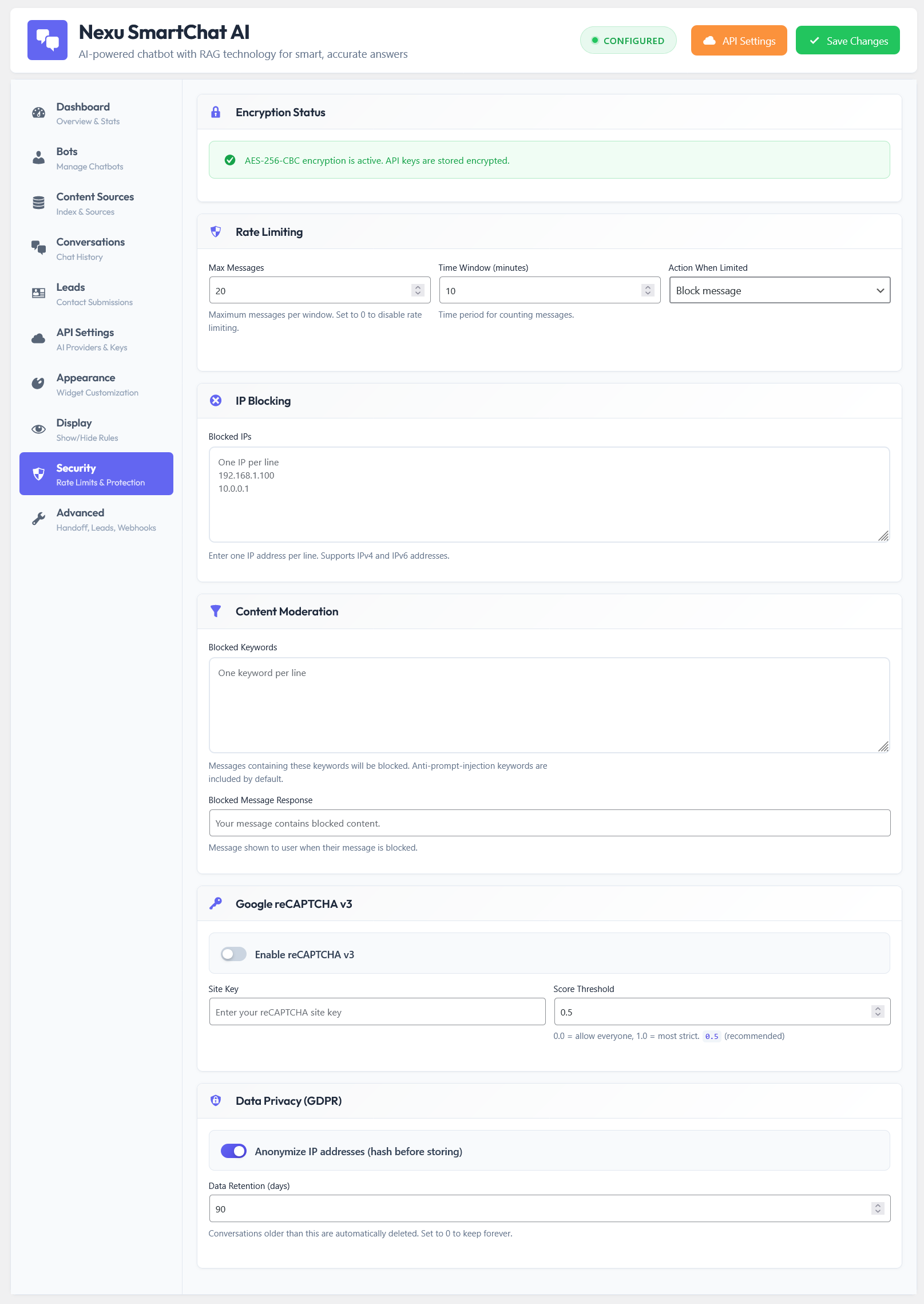Open Advanced Handoff, Leads, Webhooks section
Viewport: 924px width, 1304px height.
coord(96,520)
